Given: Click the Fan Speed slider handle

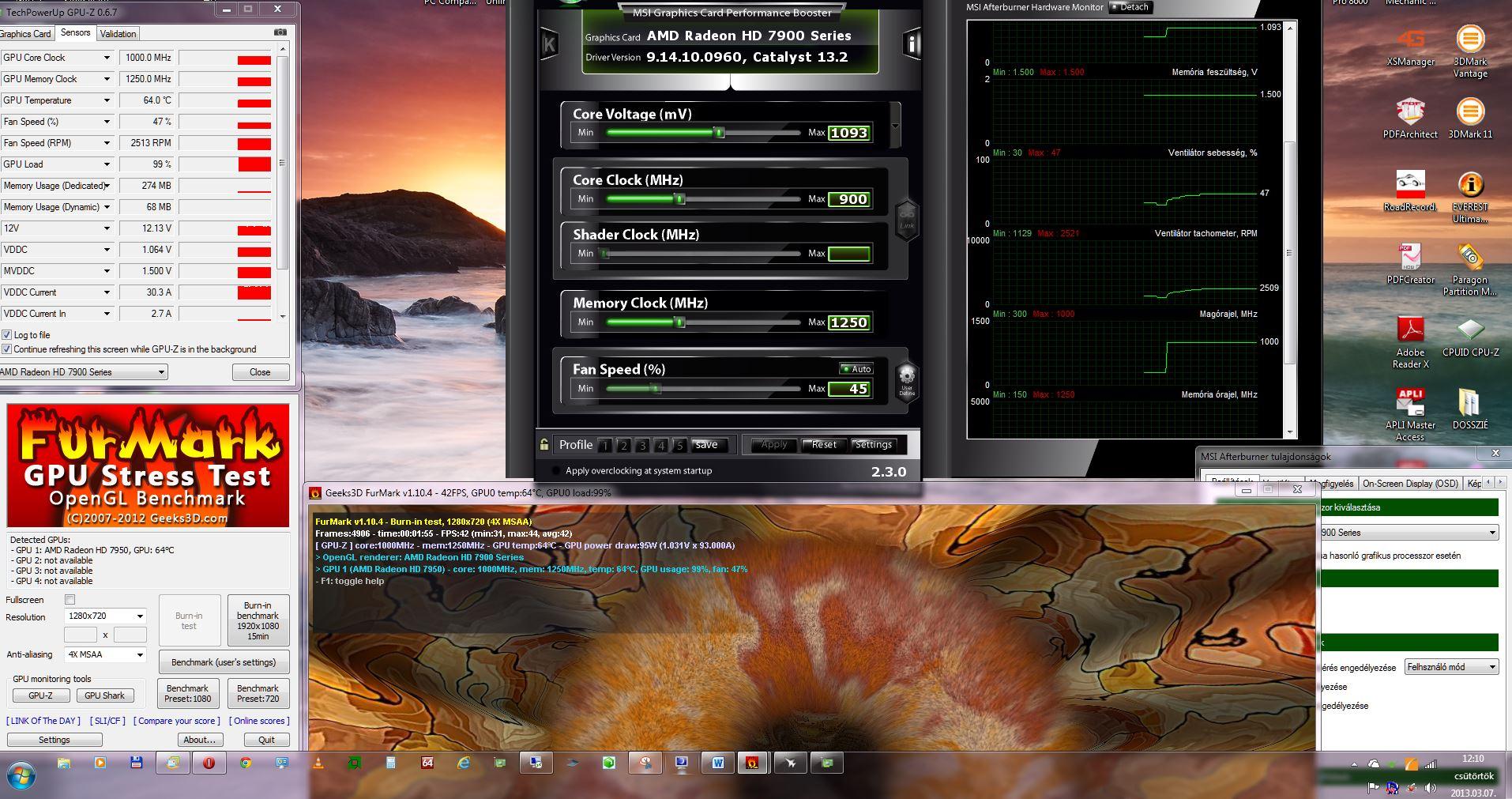Looking at the screenshot, I should click(655, 389).
